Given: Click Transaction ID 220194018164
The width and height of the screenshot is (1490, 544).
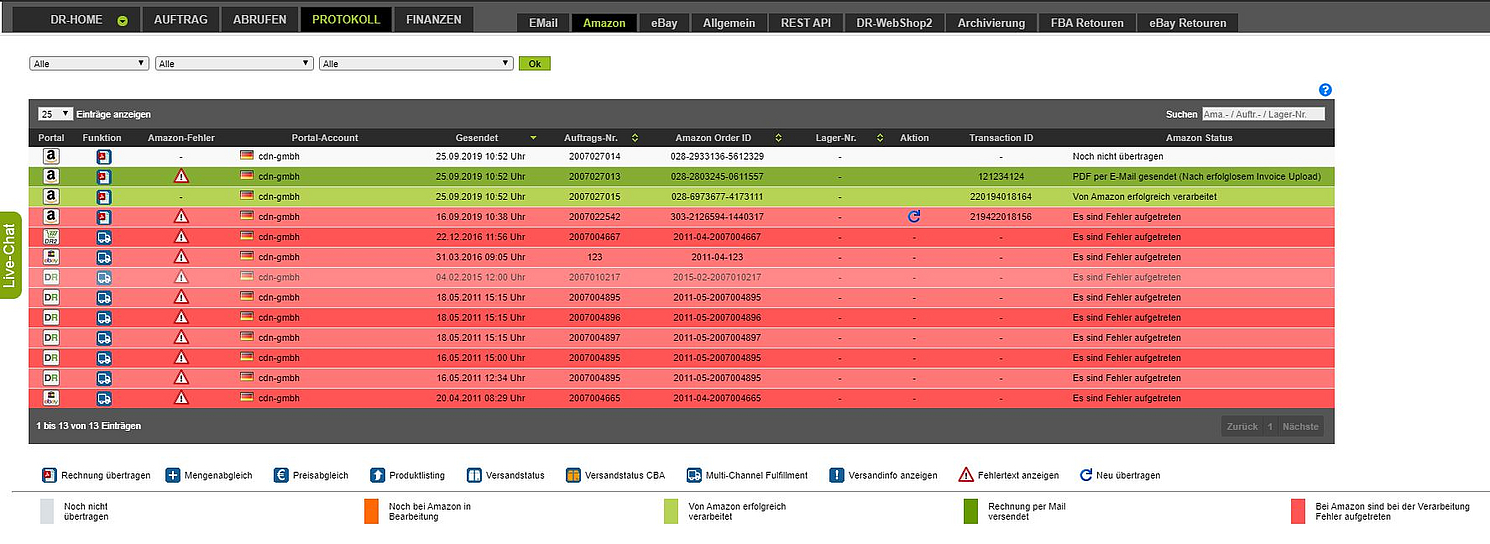Looking at the screenshot, I should pos(1001,196).
